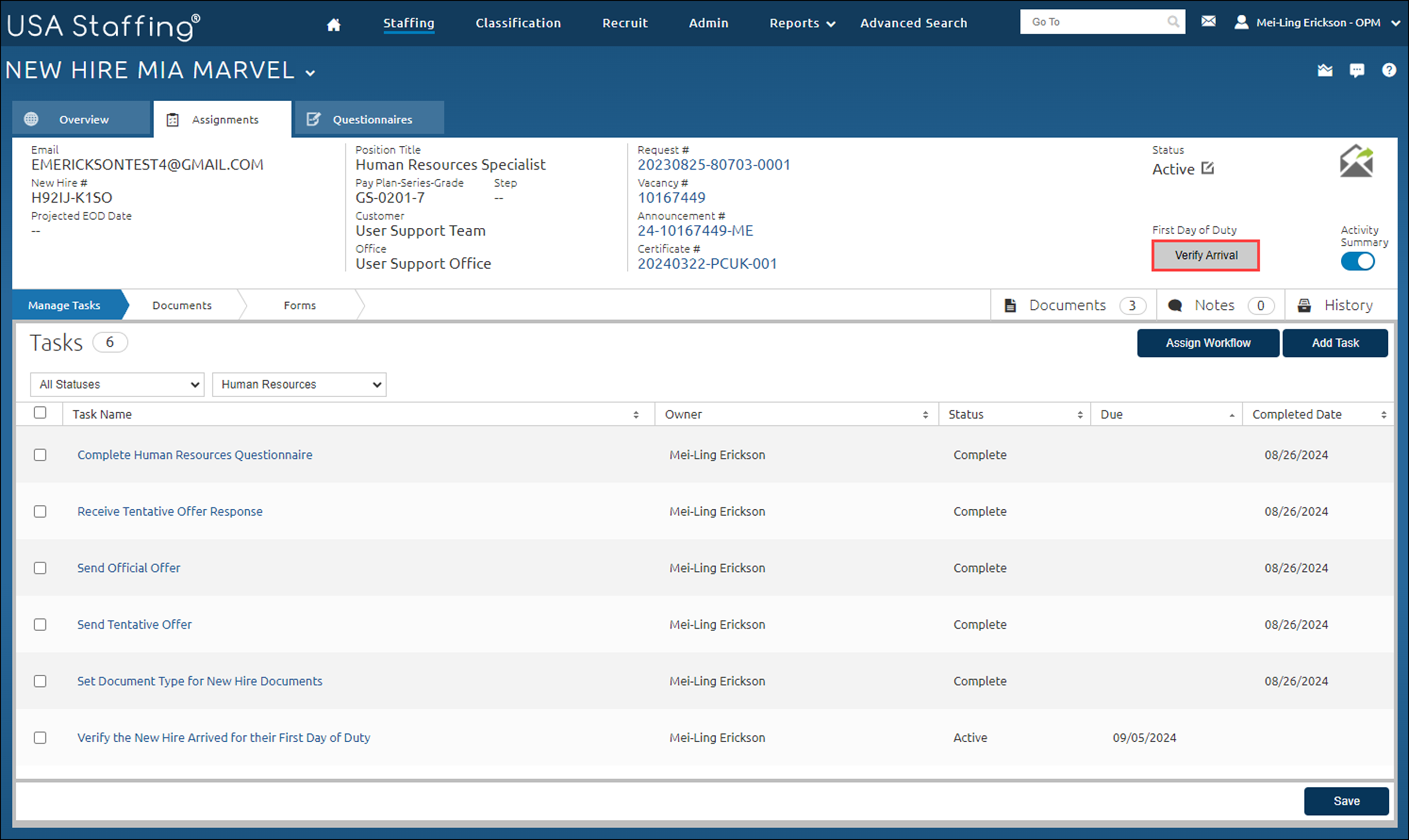Open Advanced Search
This screenshot has height=840, width=1409.
click(x=913, y=23)
